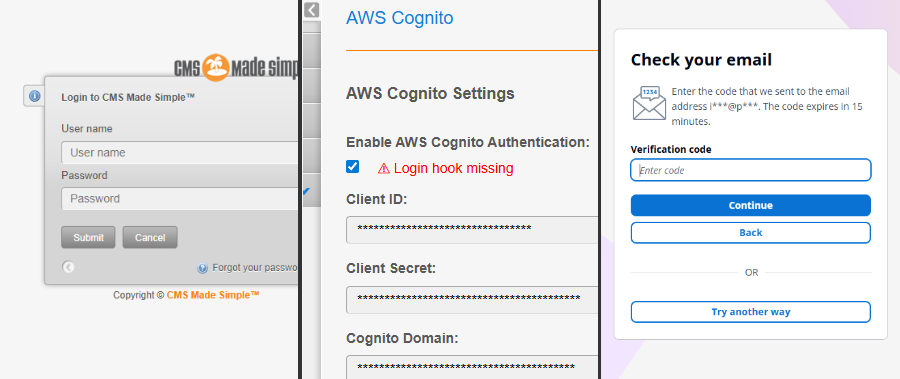Click the Client Secret masked field
The width and height of the screenshot is (900, 379).
click(x=472, y=300)
